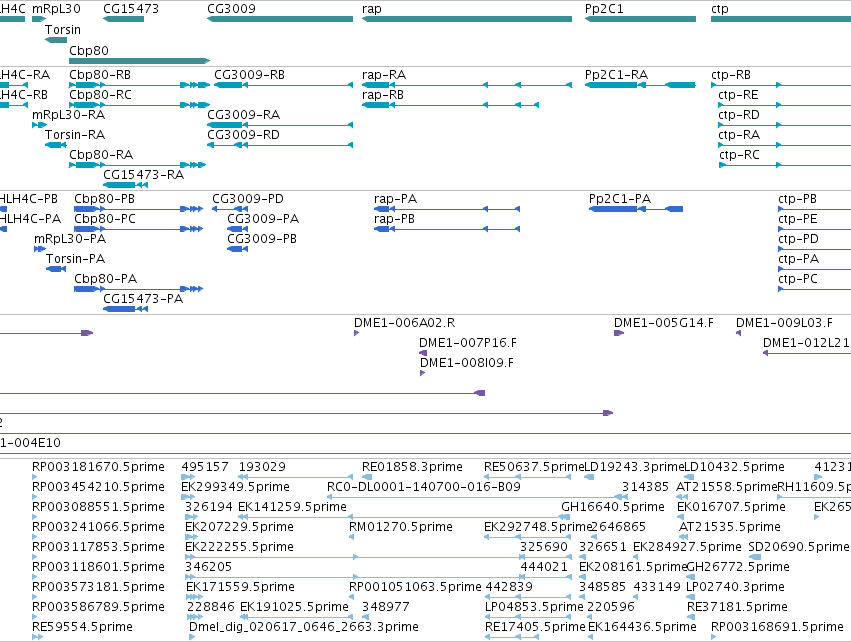Select transcript ctp-RC
The width and height of the screenshot is (851, 642).
(x=739, y=155)
